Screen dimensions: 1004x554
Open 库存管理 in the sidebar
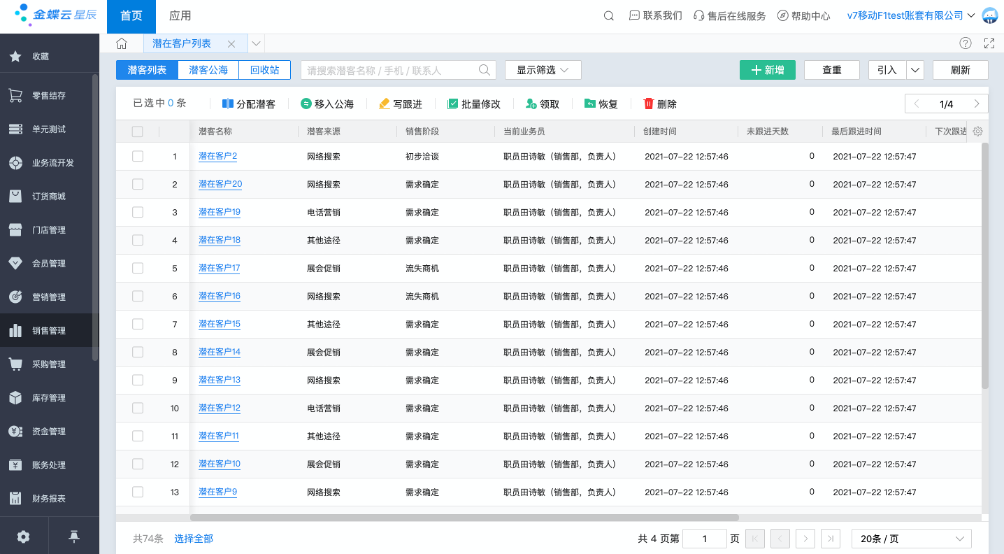[49, 398]
